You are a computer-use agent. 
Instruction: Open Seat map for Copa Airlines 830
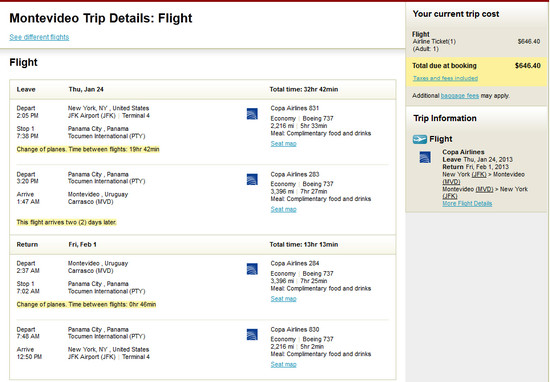tap(283, 364)
